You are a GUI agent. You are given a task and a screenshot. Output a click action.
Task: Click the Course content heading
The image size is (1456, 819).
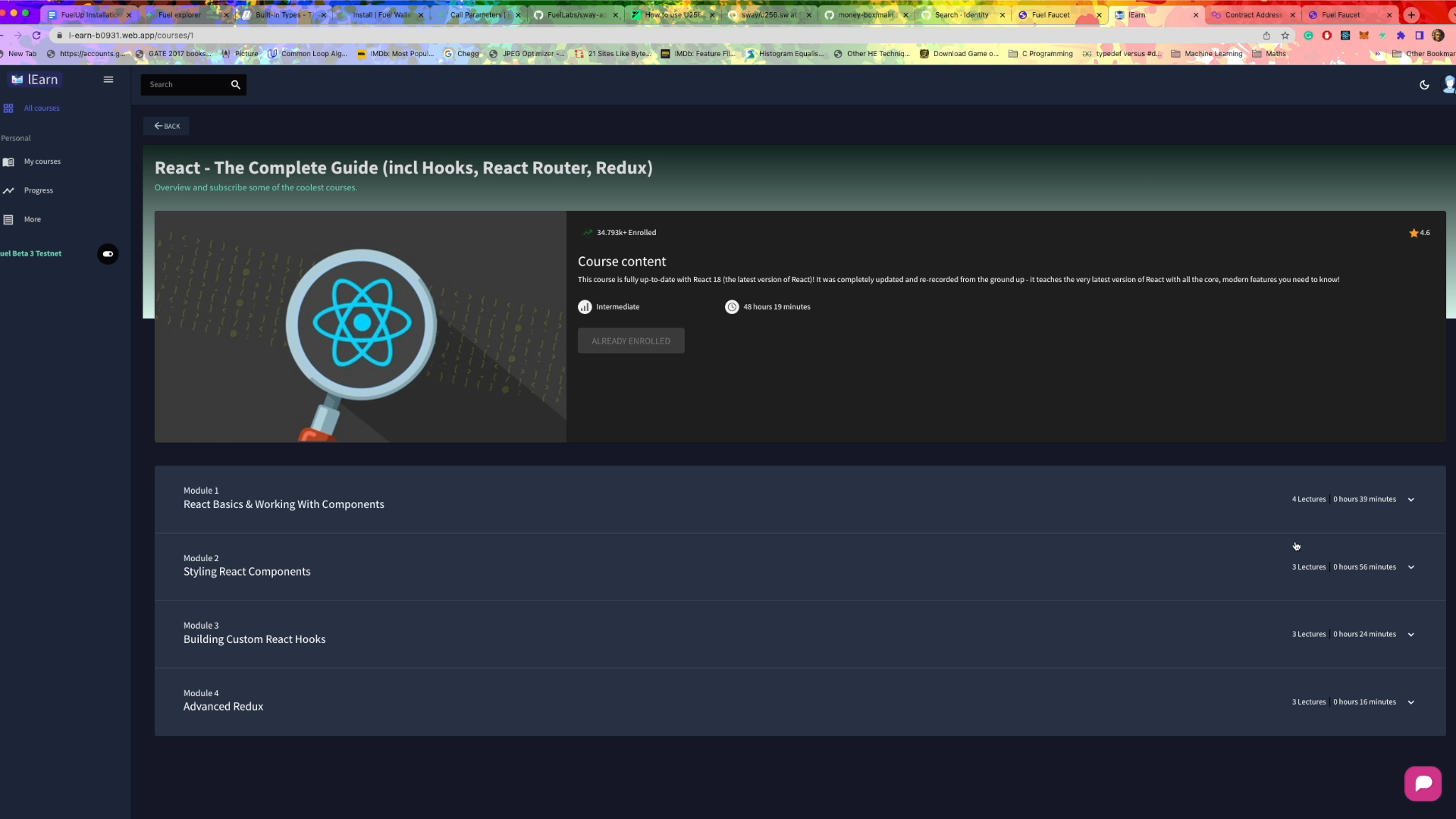622,262
